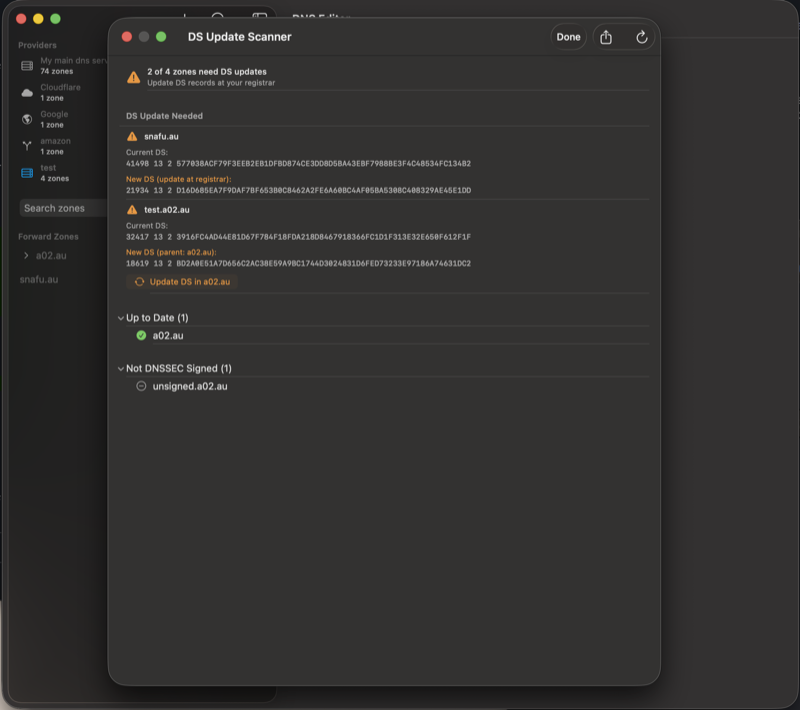800x710 pixels.
Task: Click the new DS record for snafu.au
Action: pos(298,190)
